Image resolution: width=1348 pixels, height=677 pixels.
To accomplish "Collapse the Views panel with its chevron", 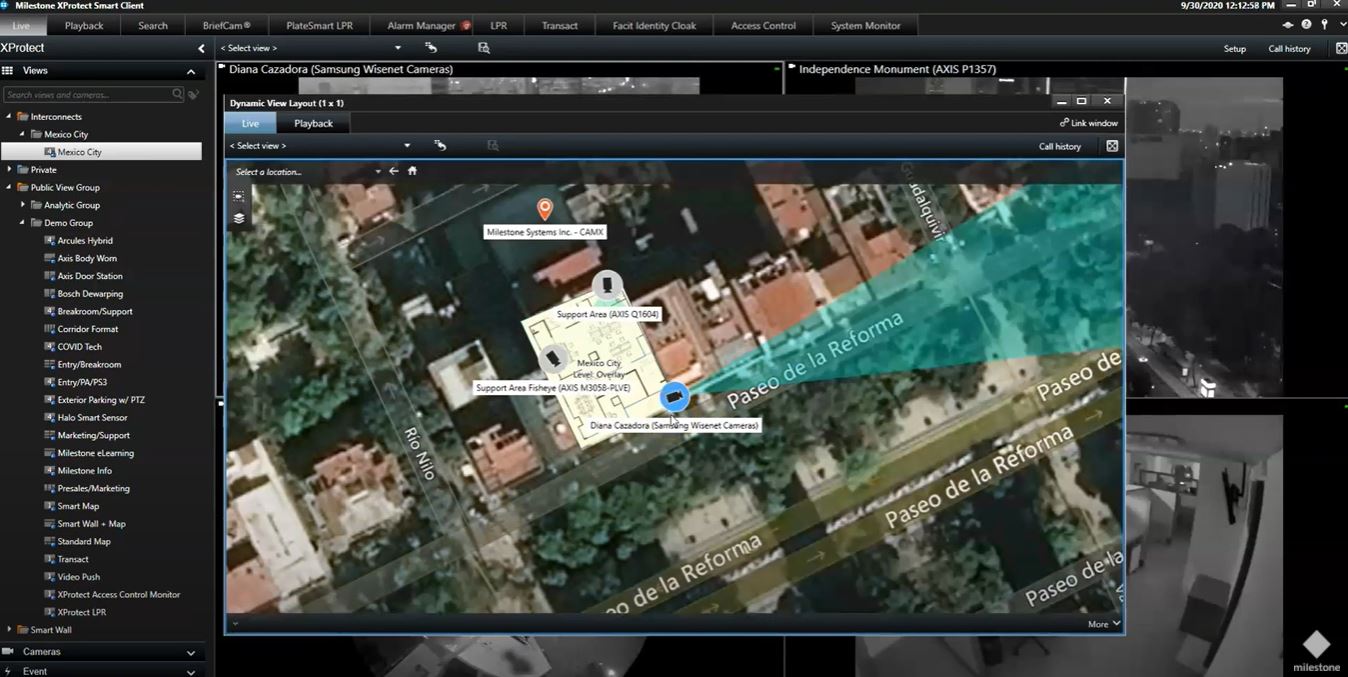I will [x=190, y=70].
